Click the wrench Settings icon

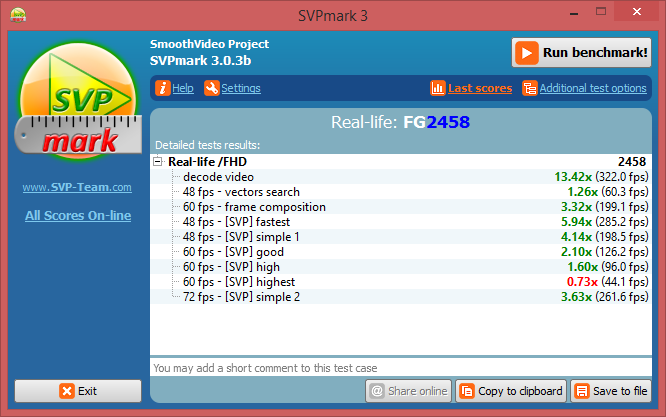click(212, 88)
